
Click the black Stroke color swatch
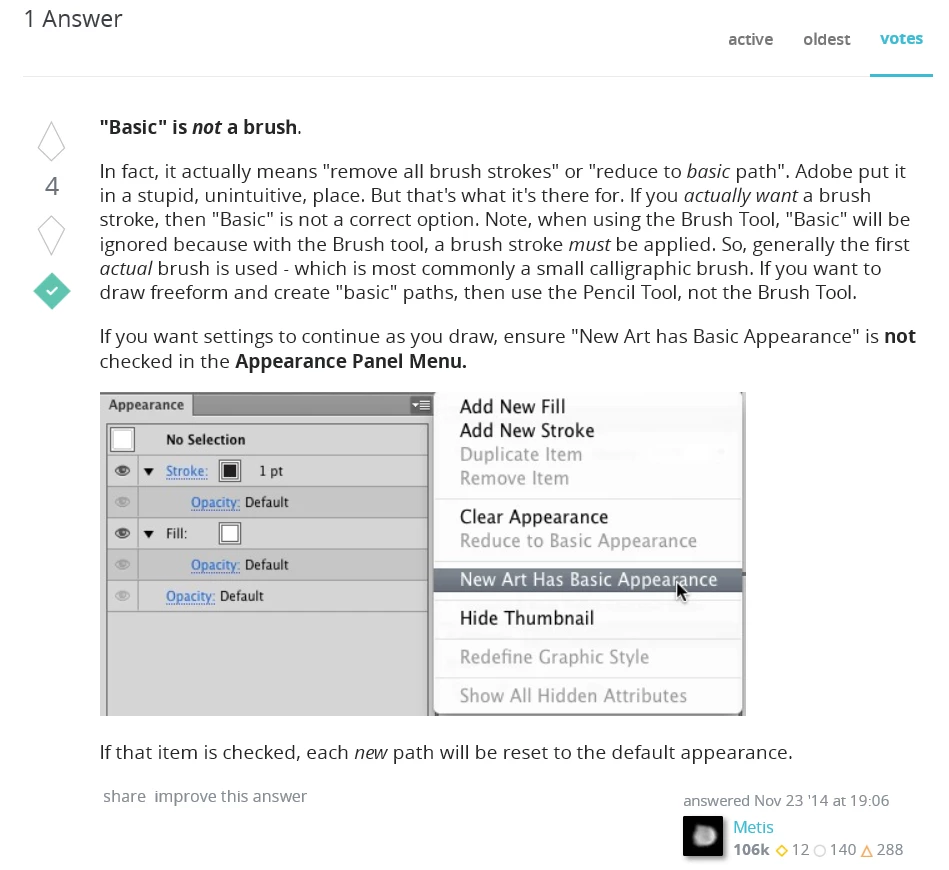click(230, 470)
